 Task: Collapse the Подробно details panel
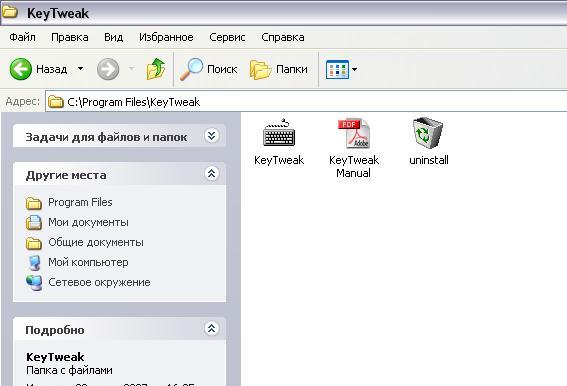[x=212, y=328]
